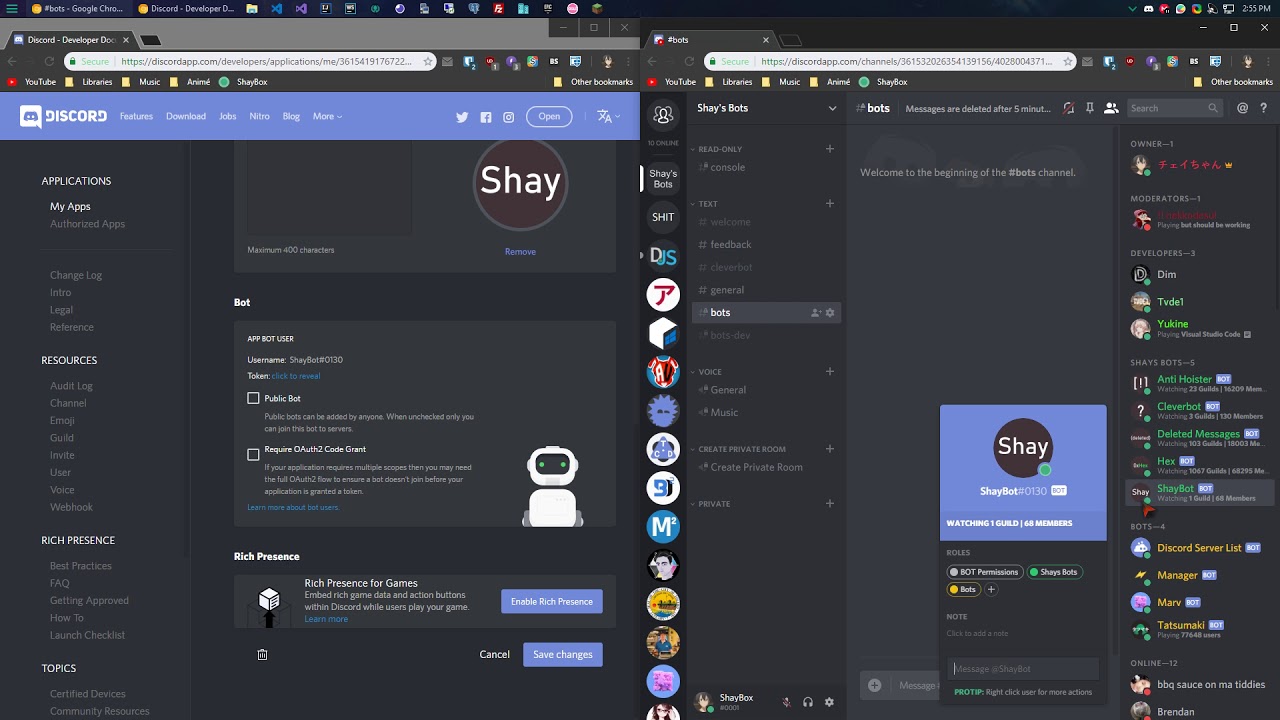
Task: Select Discord Server List member
Action: pos(1199,548)
